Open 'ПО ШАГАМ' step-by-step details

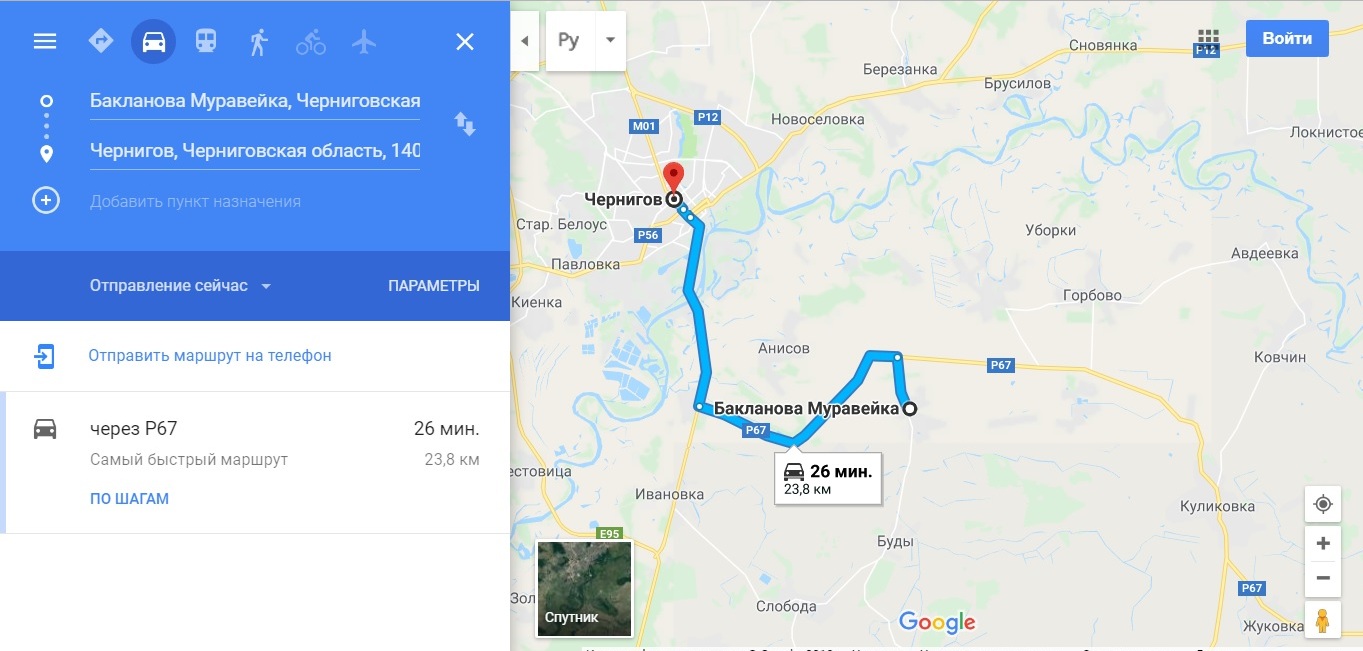(129, 499)
